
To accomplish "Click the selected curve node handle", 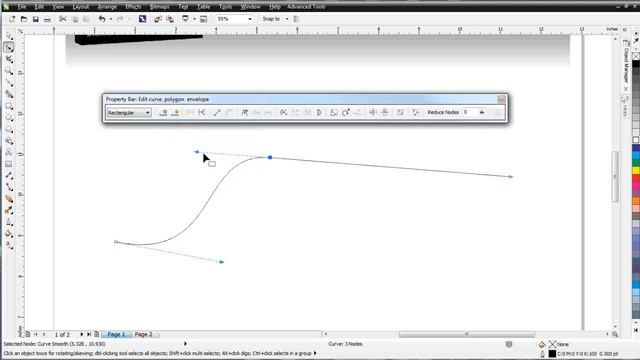I will (270, 157).
